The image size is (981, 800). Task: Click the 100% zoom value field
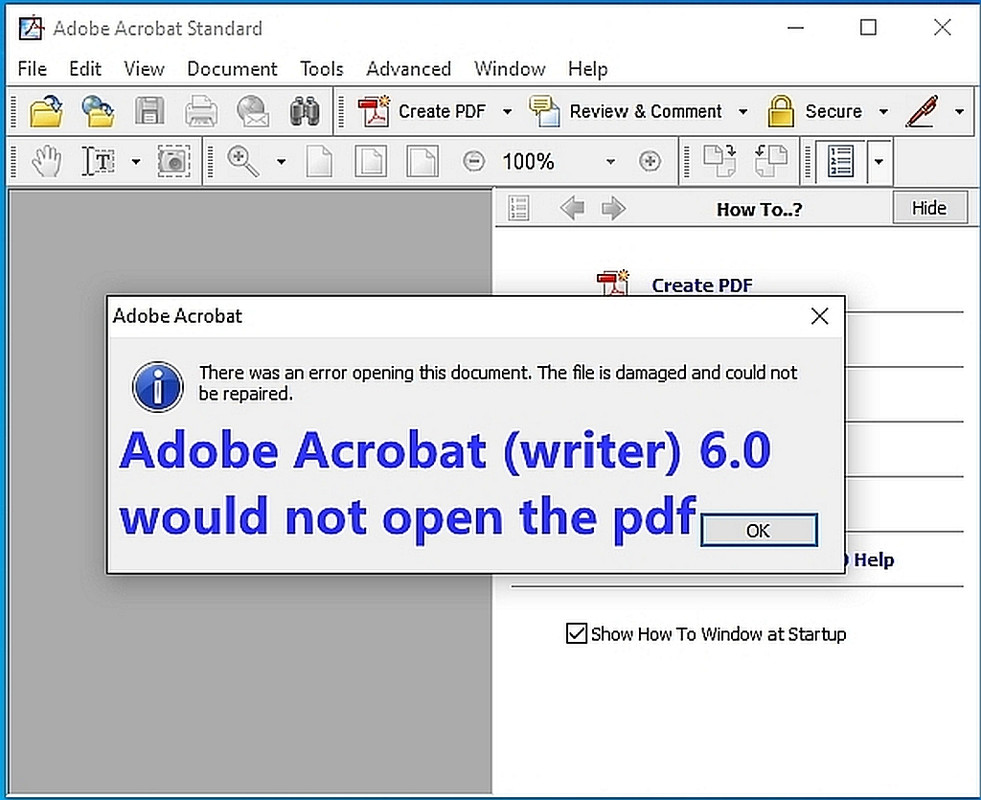click(x=528, y=161)
